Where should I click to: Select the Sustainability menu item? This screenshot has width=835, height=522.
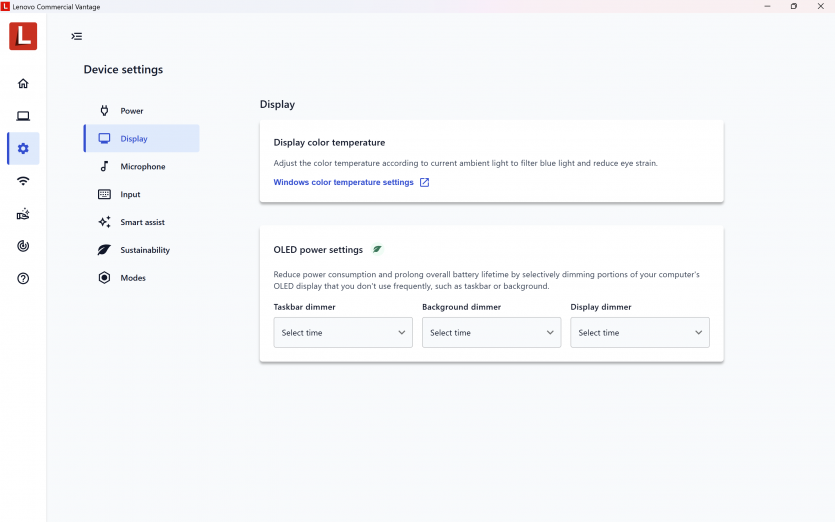(145, 250)
